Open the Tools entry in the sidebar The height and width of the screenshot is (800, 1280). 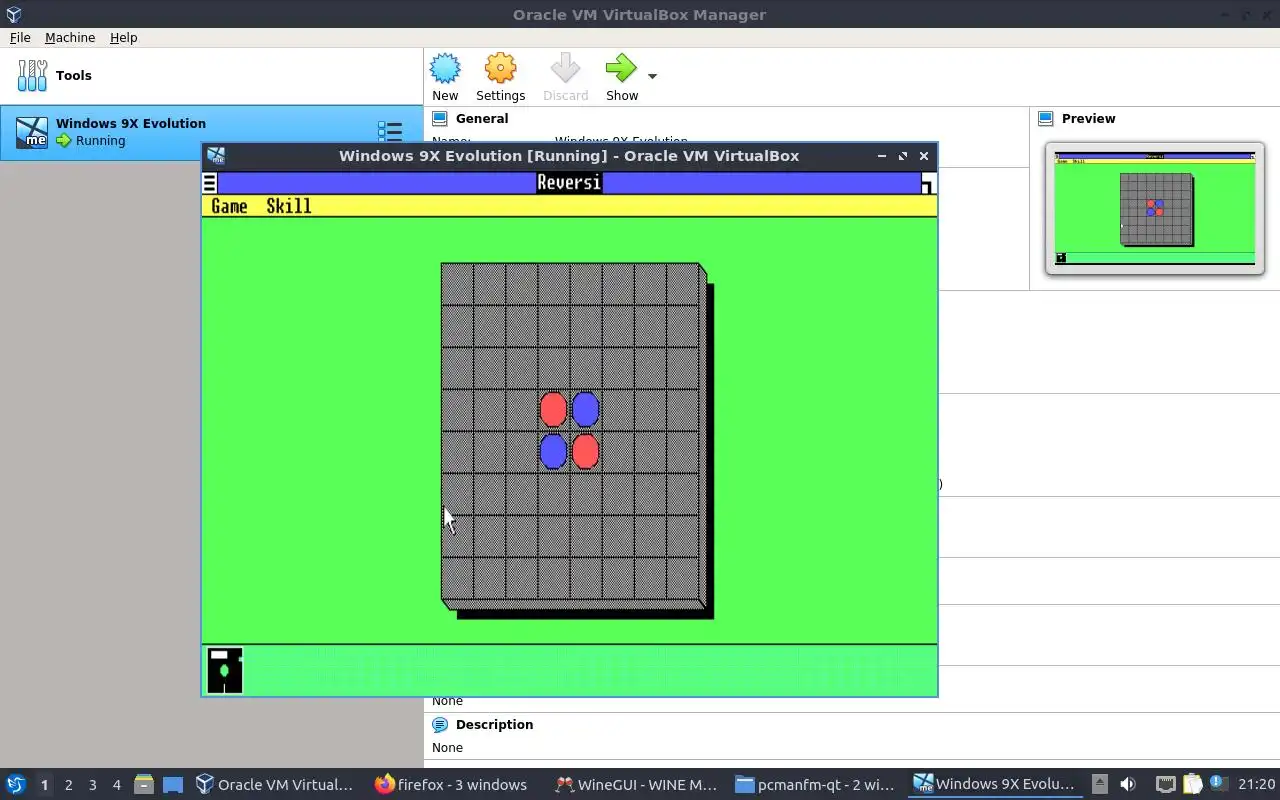coord(211,75)
